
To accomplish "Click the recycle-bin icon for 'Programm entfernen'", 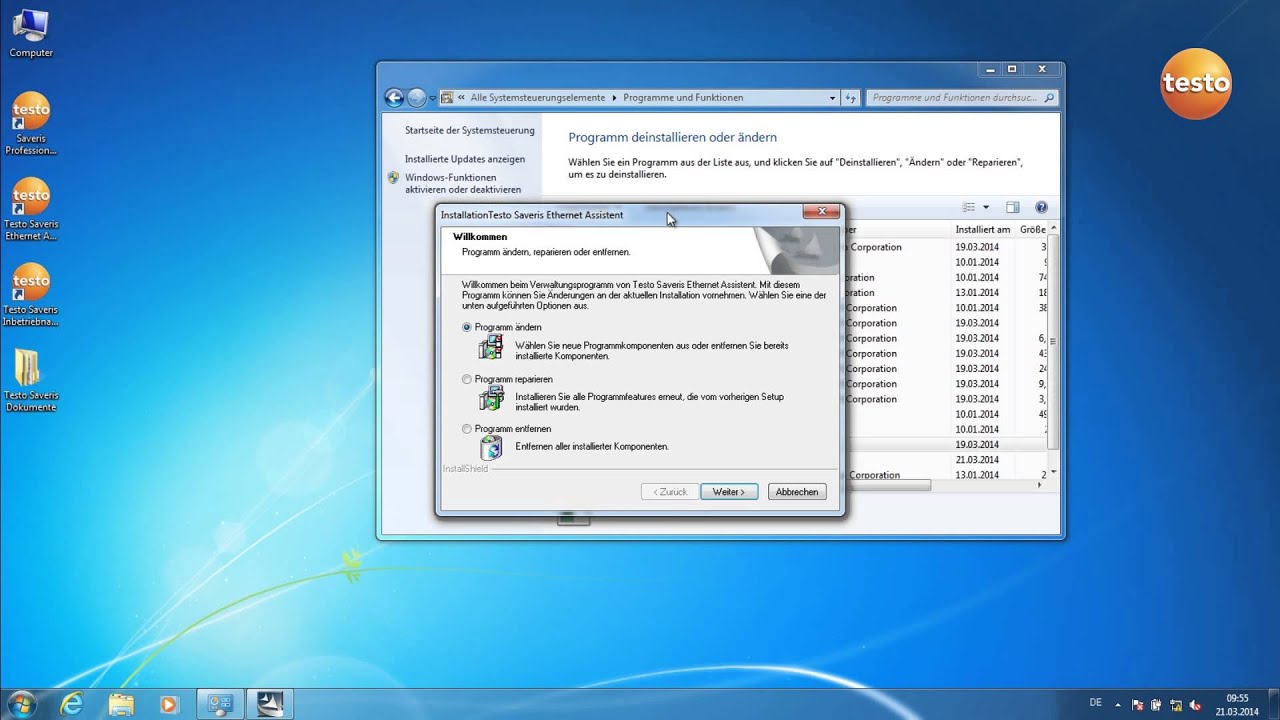I will 491,447.
